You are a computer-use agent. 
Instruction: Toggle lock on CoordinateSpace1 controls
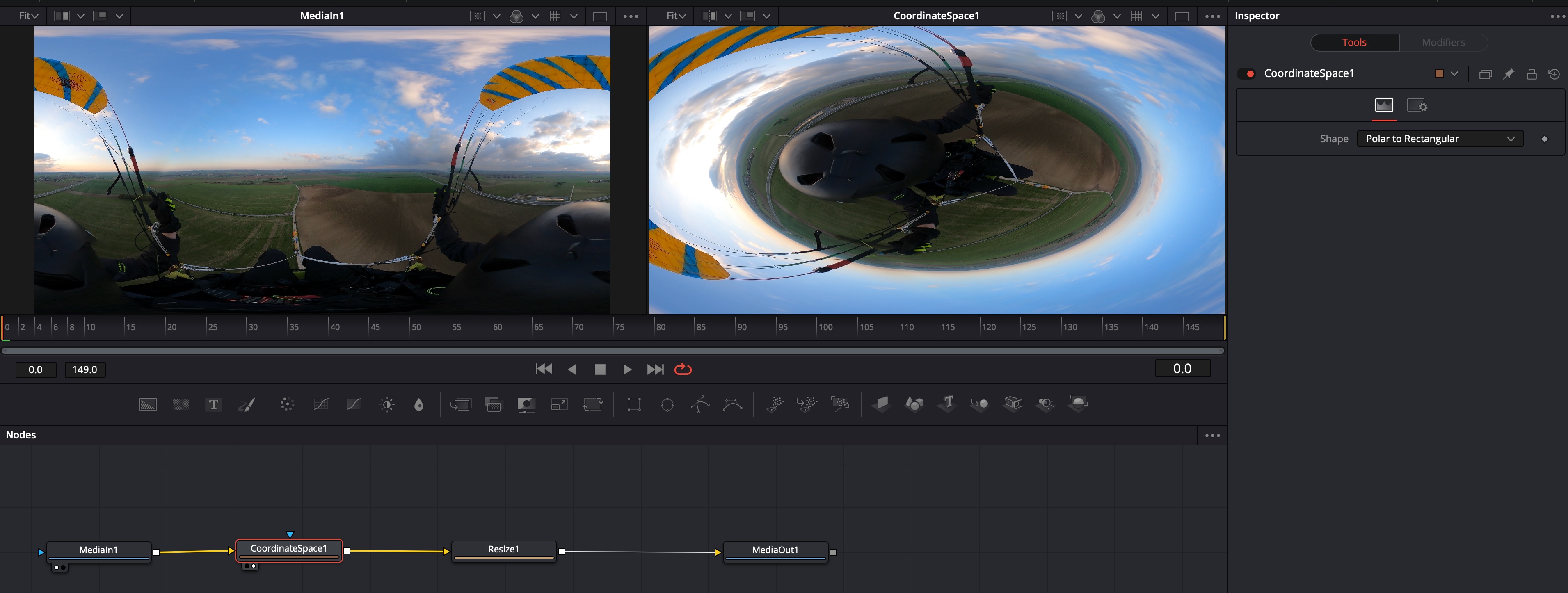1531,73
